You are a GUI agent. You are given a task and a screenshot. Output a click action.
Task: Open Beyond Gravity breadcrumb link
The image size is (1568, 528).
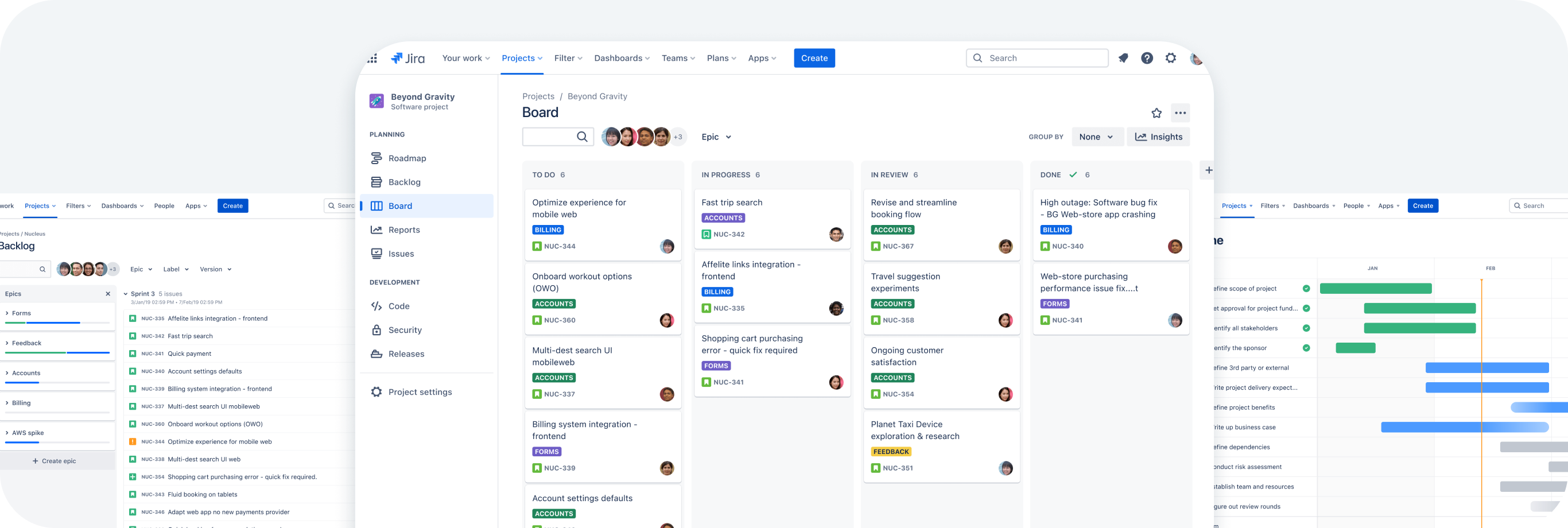[x=596, y=96]
